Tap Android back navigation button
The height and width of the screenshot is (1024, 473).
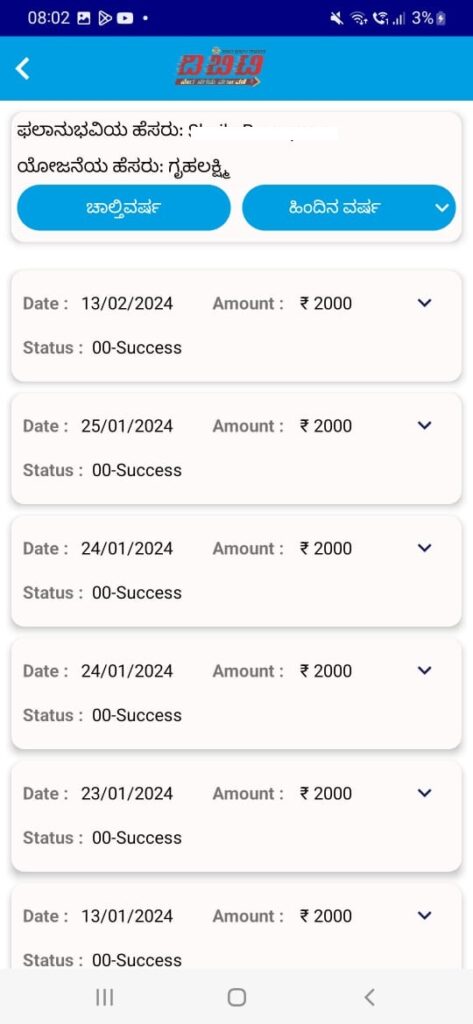(369, 997)
